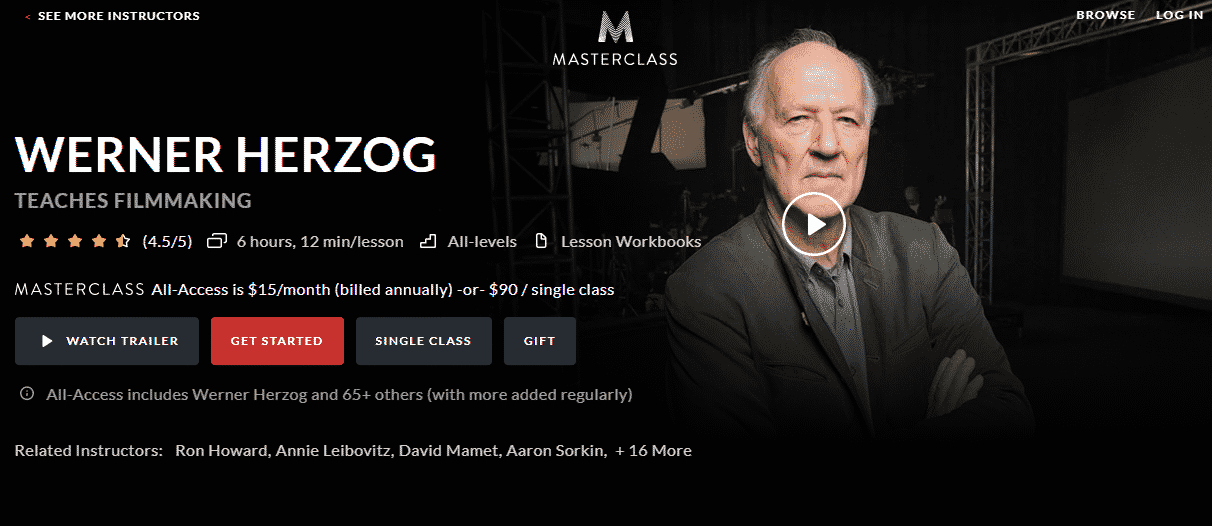Click the duration icon beside 6 hours
This screenshot has width=1212, height=526.
point(216,241)
